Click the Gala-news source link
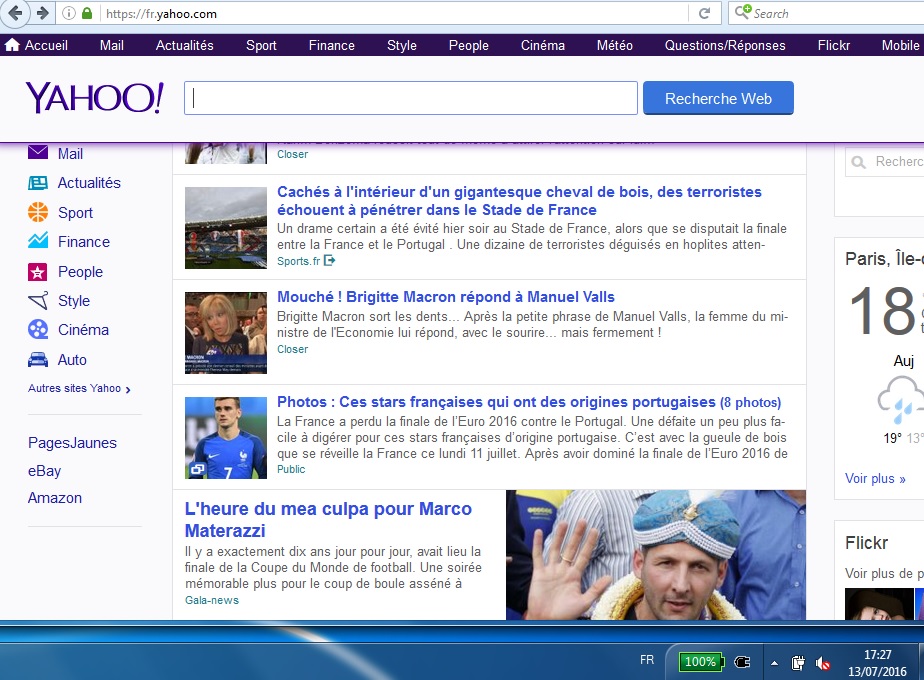The width and height of the screenshot is (924, 680). tap(212, 600)
